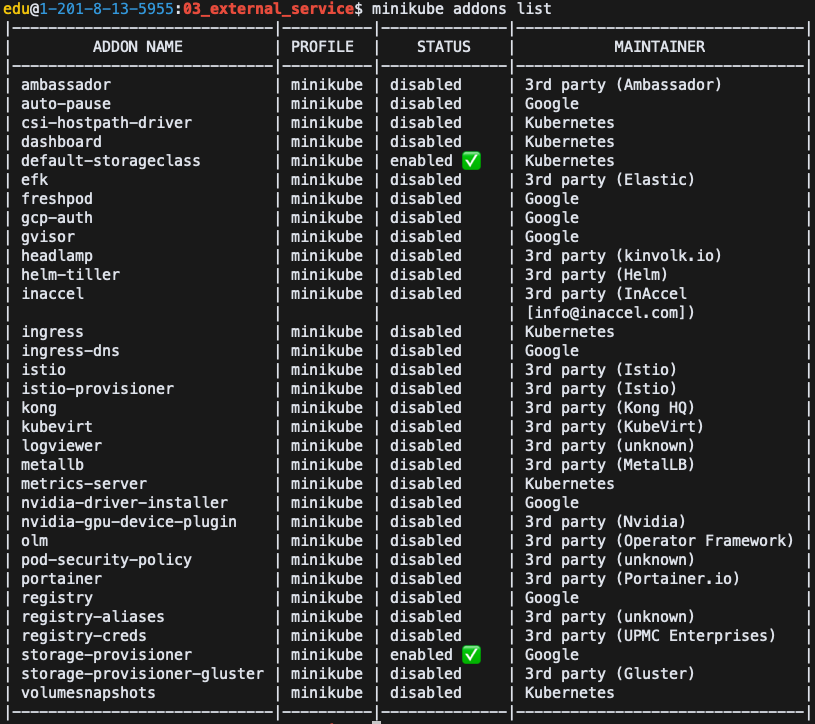
Task: Select the 'registry' addon name
Action: pyautogui.click(x=57, y=598)
